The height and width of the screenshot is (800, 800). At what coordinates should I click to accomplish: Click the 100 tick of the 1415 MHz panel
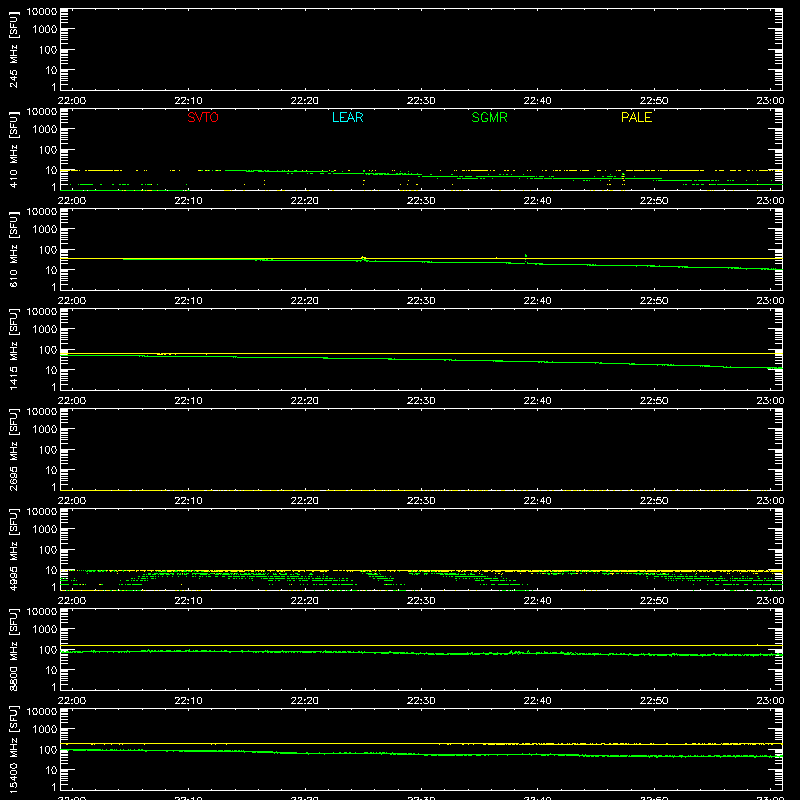[x=48, y=350]
